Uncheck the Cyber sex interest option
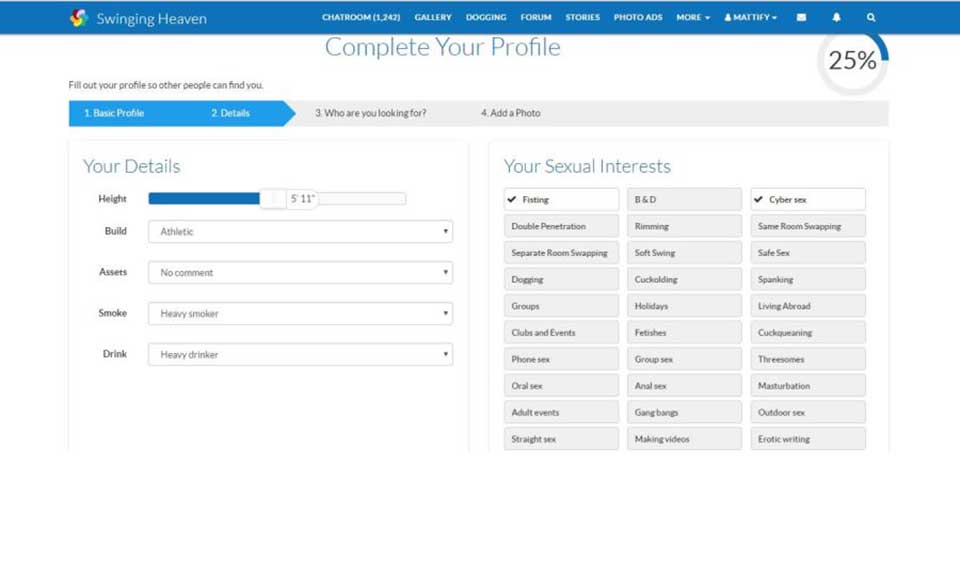The image size is (960, 561). point(807,200)
